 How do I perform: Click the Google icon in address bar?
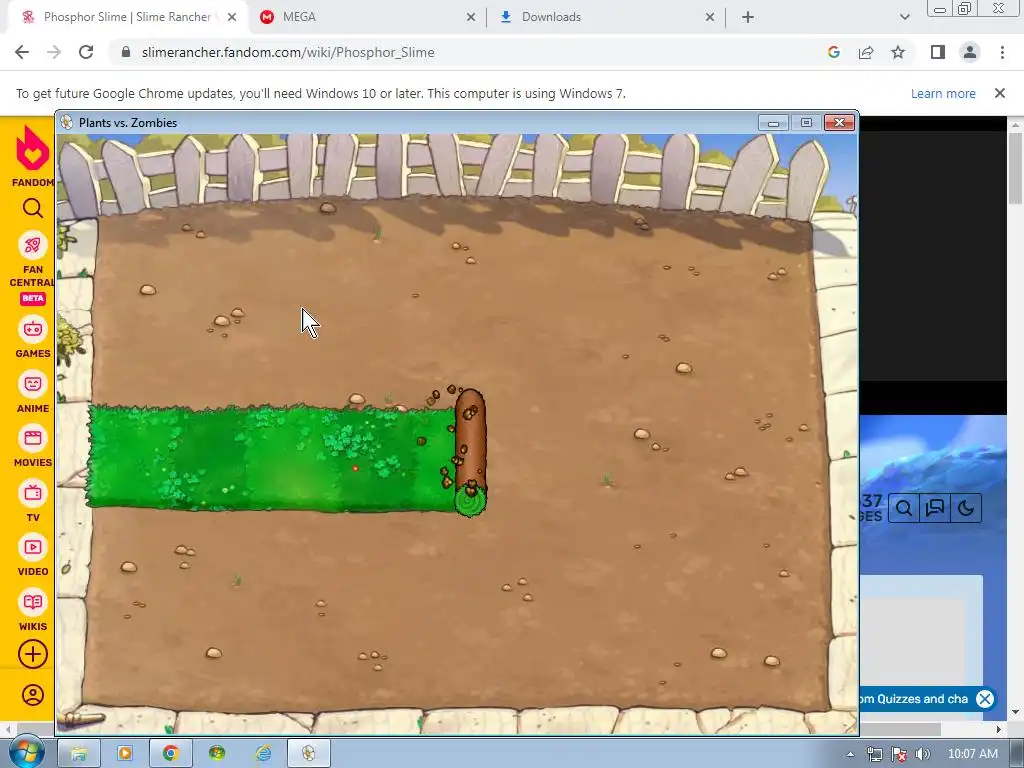point(833,52)
